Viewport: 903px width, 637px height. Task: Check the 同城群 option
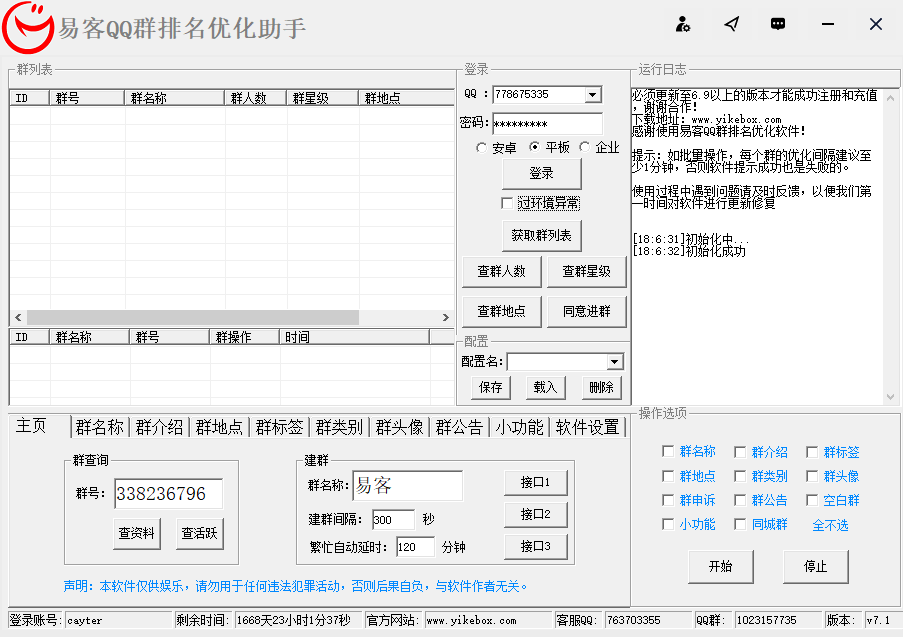point(741,524)
